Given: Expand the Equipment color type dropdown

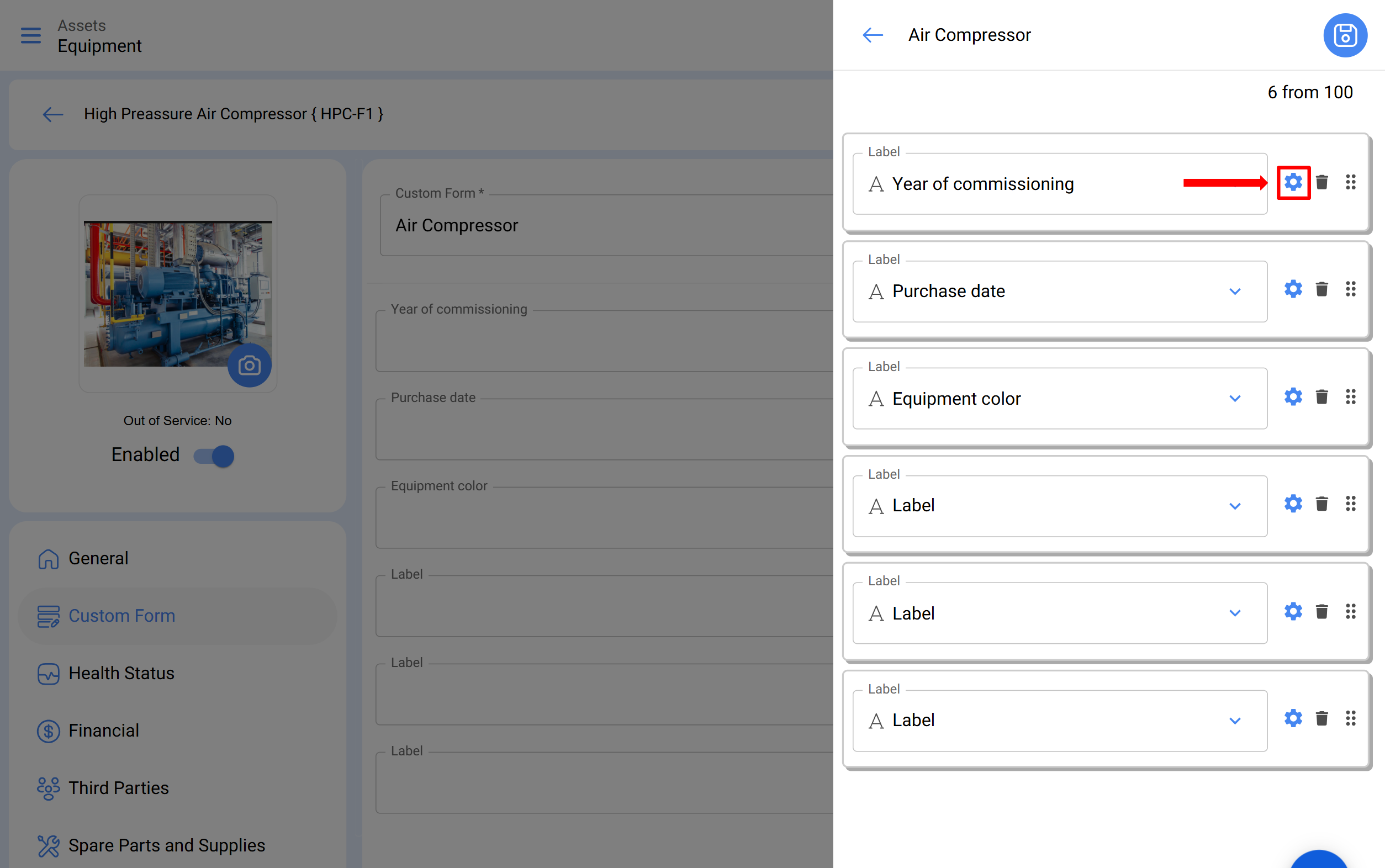Looking at the screenshot, I should click(1235, 399).
